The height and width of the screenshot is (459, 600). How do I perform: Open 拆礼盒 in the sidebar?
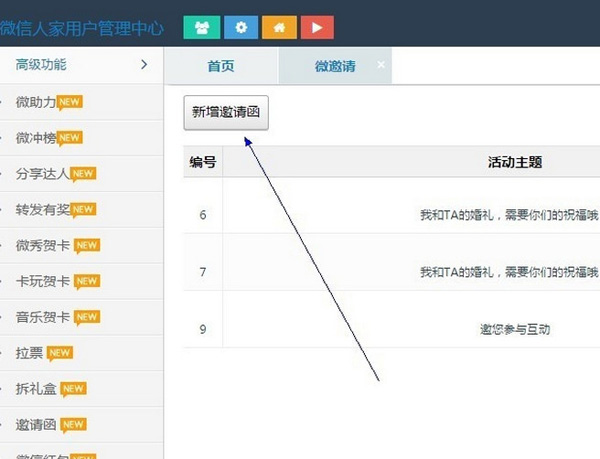[x=82, y=389]
